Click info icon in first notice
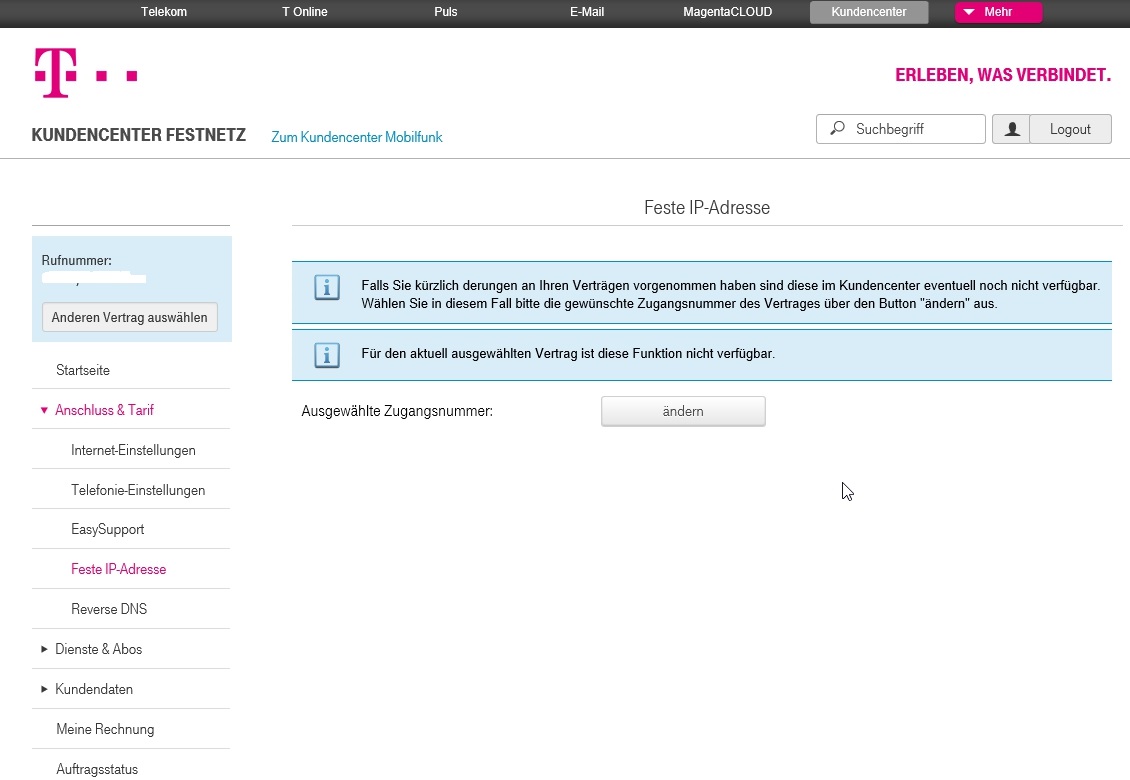1130x780 pixels. (x=327, y=287)
